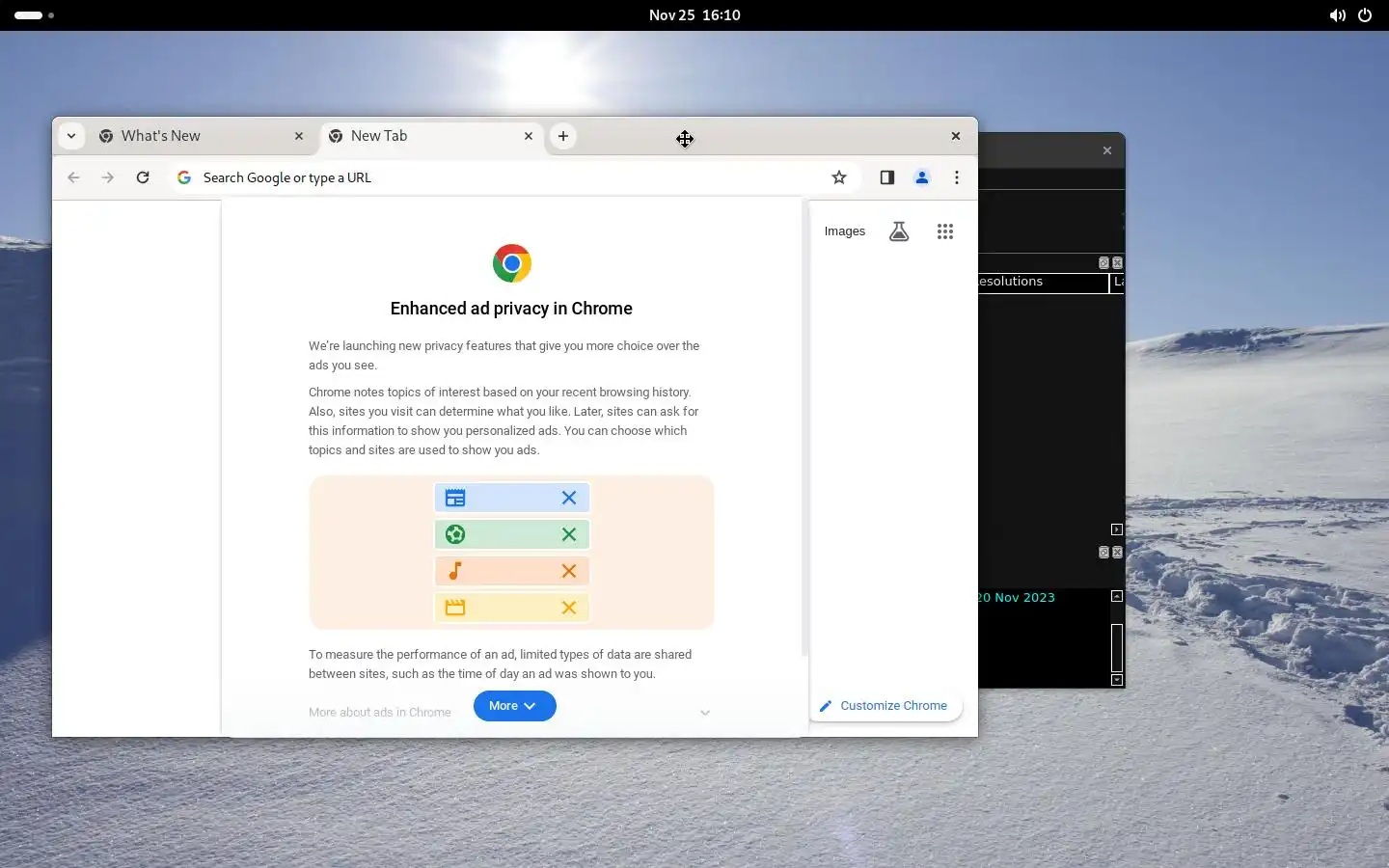Click the blue X on browser topic row
Screen dimensions: 1389x868
tap(569, 498)
